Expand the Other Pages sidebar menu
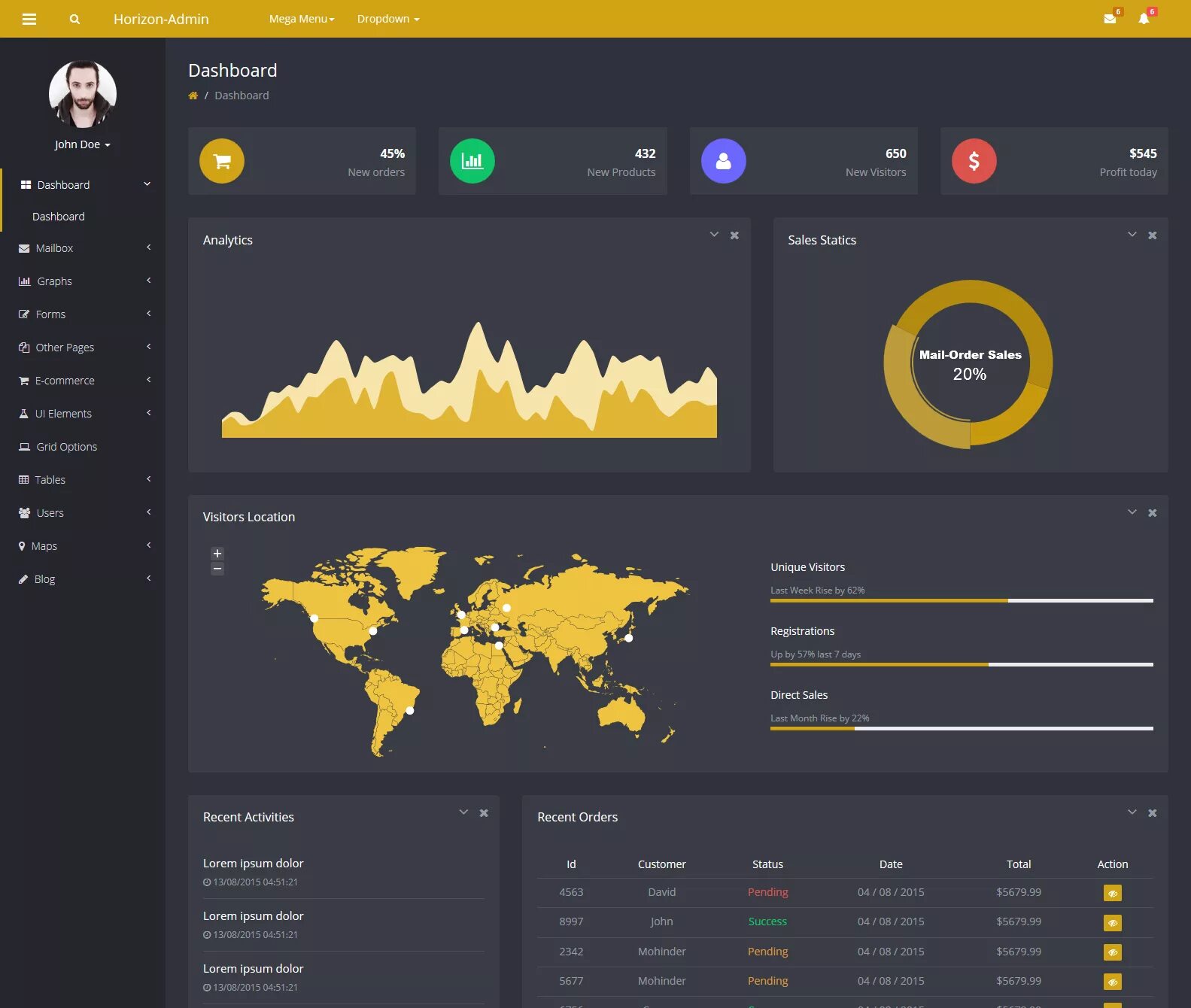Screen dimensions: 1191x1008 (x=83, y=348)
